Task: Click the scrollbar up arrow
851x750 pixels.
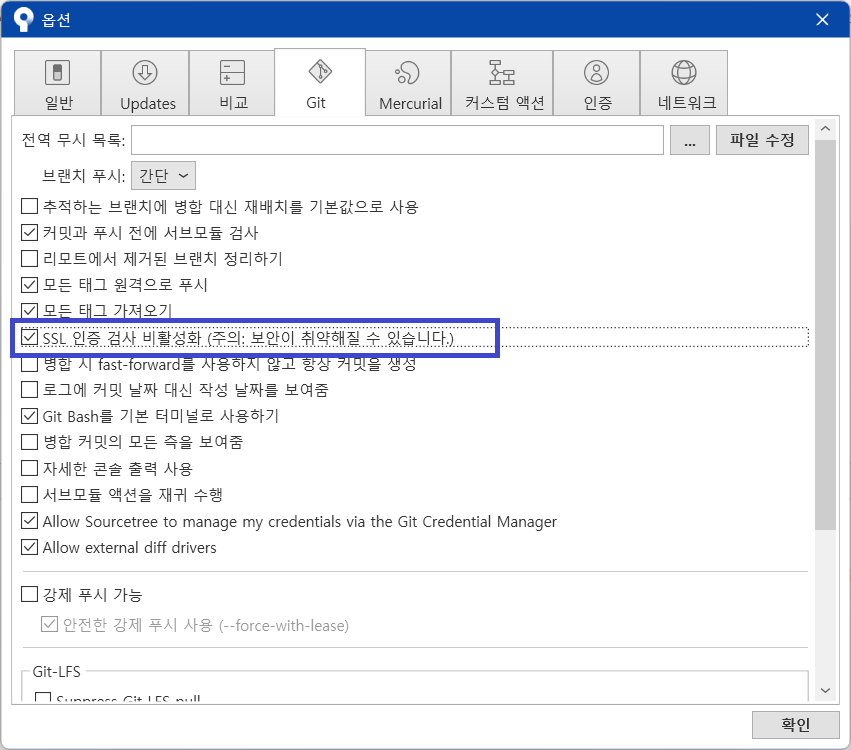Action: tap(825, 129)
